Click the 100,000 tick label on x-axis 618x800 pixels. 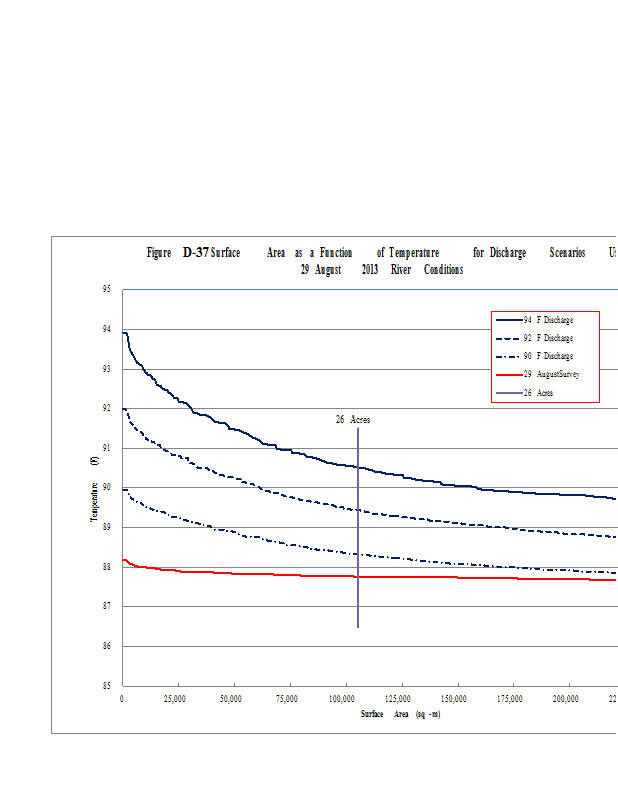pyautogui.click(x=344, y=699)
